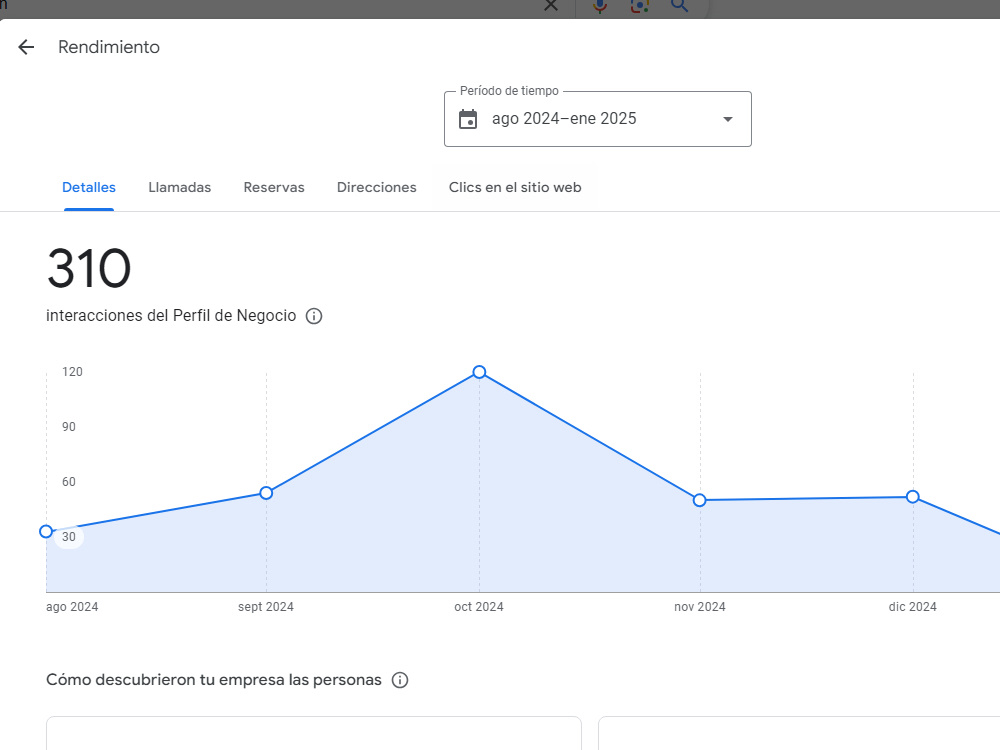Select the Direcciones tab

(377, 188)
